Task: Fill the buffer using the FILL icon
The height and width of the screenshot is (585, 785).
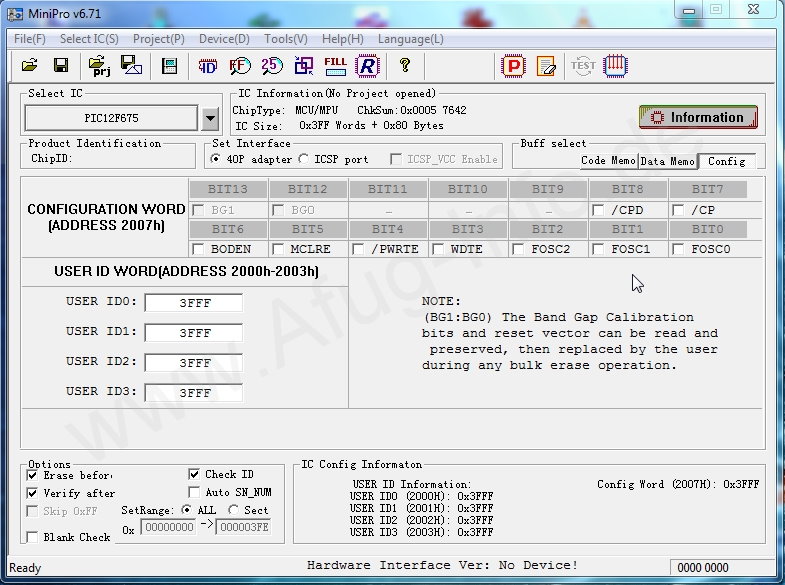Action: tap(335, 66)
